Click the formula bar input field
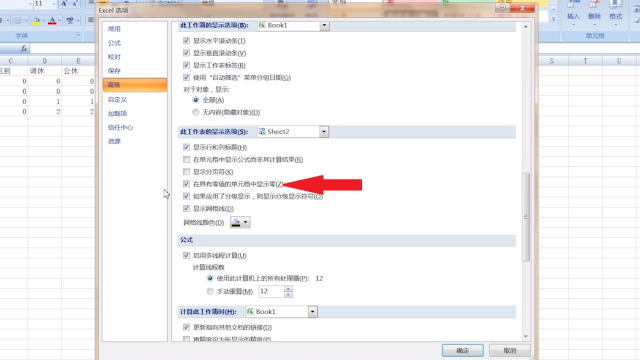 62,49
